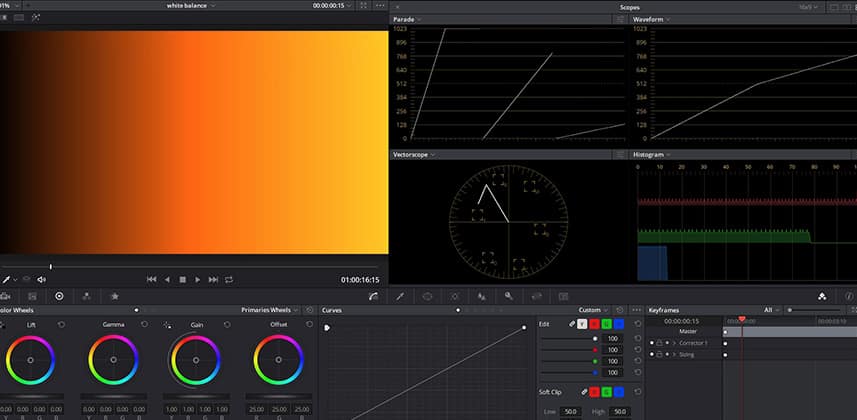Open Parade scope type dropdown
The image size is (857, 420).
pyautogui.click(x=407, y=19)
